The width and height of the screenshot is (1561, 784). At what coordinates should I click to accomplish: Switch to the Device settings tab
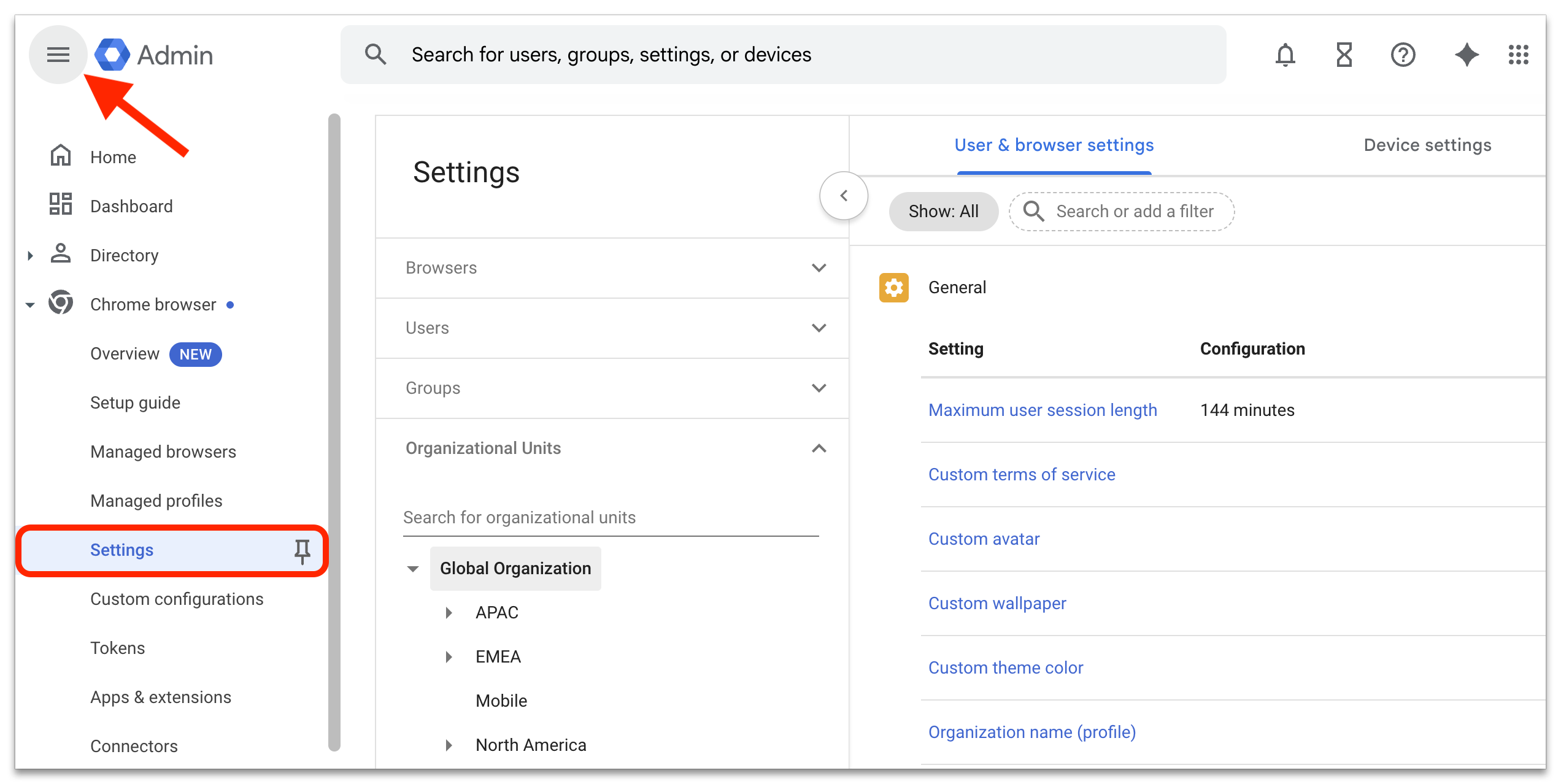1427,145
